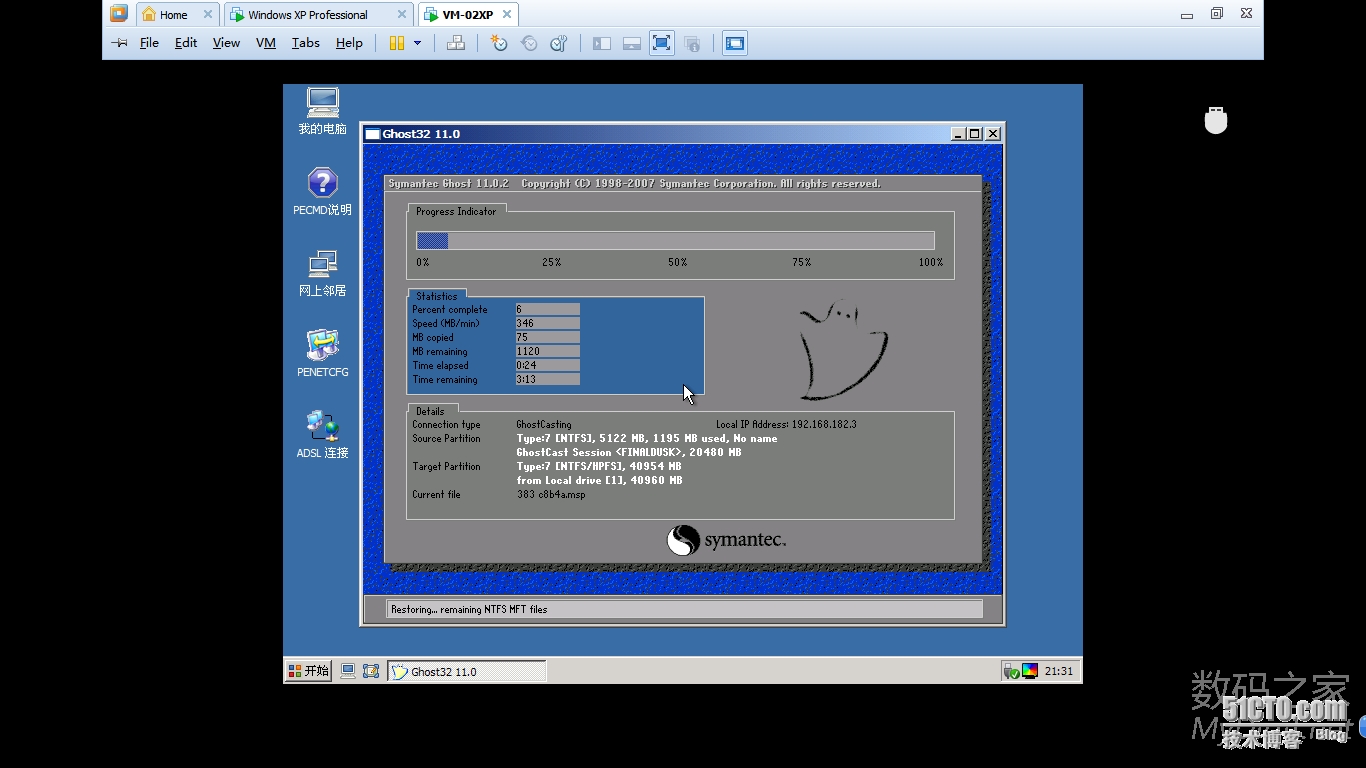Screen dimensions: 1366x768
Task: Take a snapshot of the VM
Action: [x=499, y=43]
